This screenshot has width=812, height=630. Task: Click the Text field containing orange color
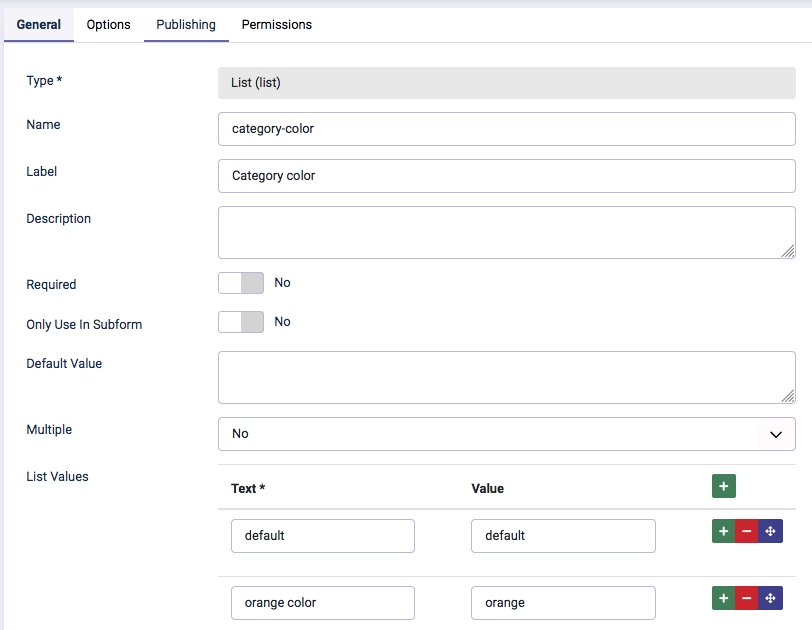(x=322, y=603)
